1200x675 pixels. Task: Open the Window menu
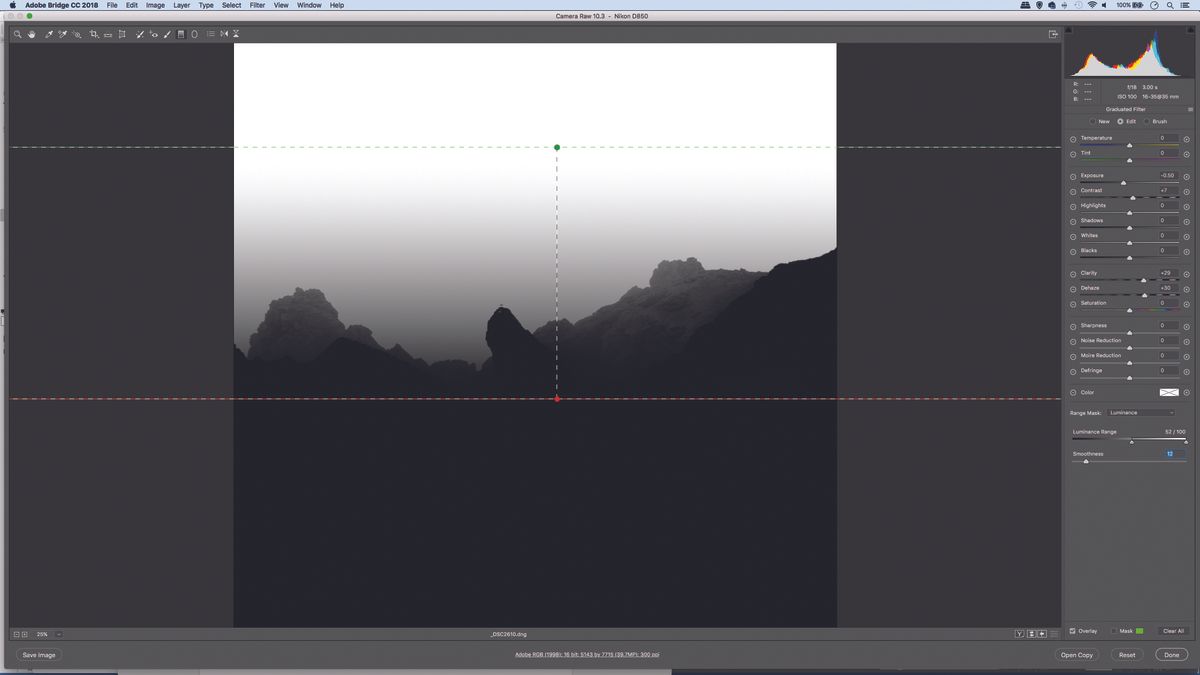(307, 5)
